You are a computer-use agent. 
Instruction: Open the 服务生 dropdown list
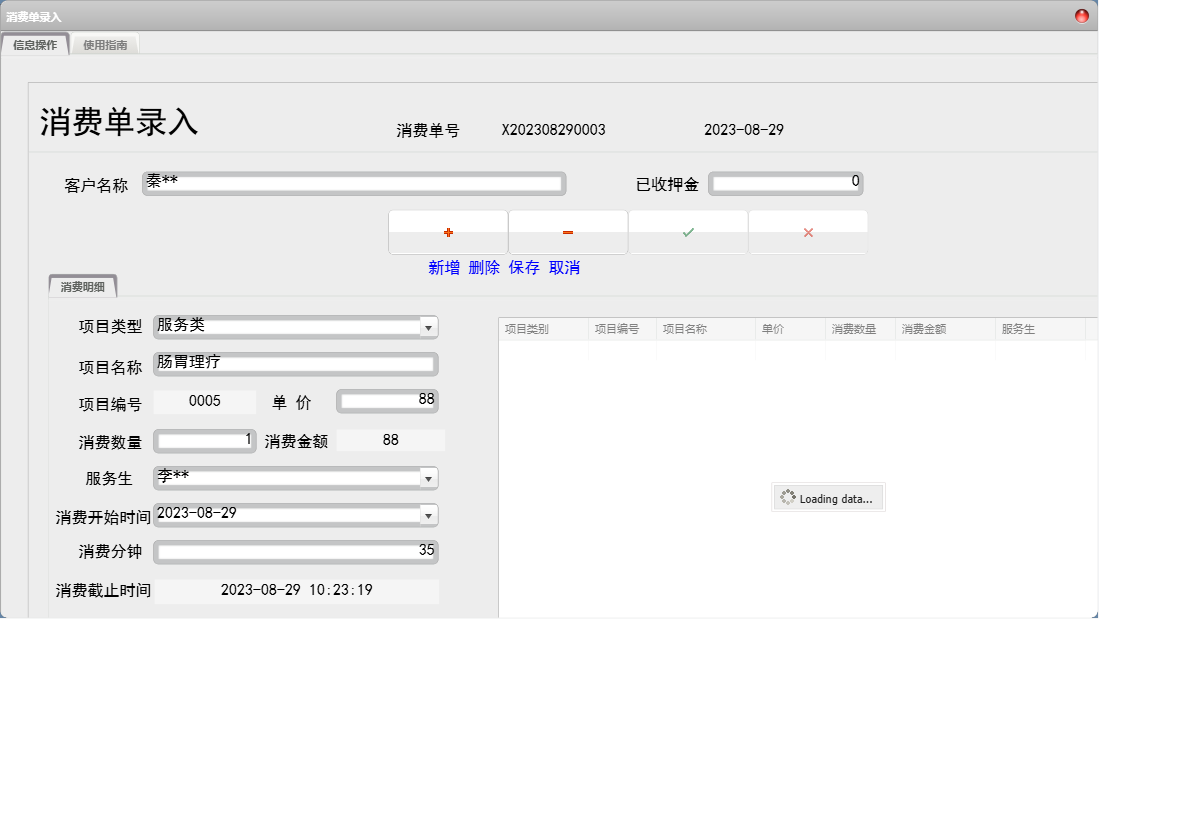pos(428,479)
